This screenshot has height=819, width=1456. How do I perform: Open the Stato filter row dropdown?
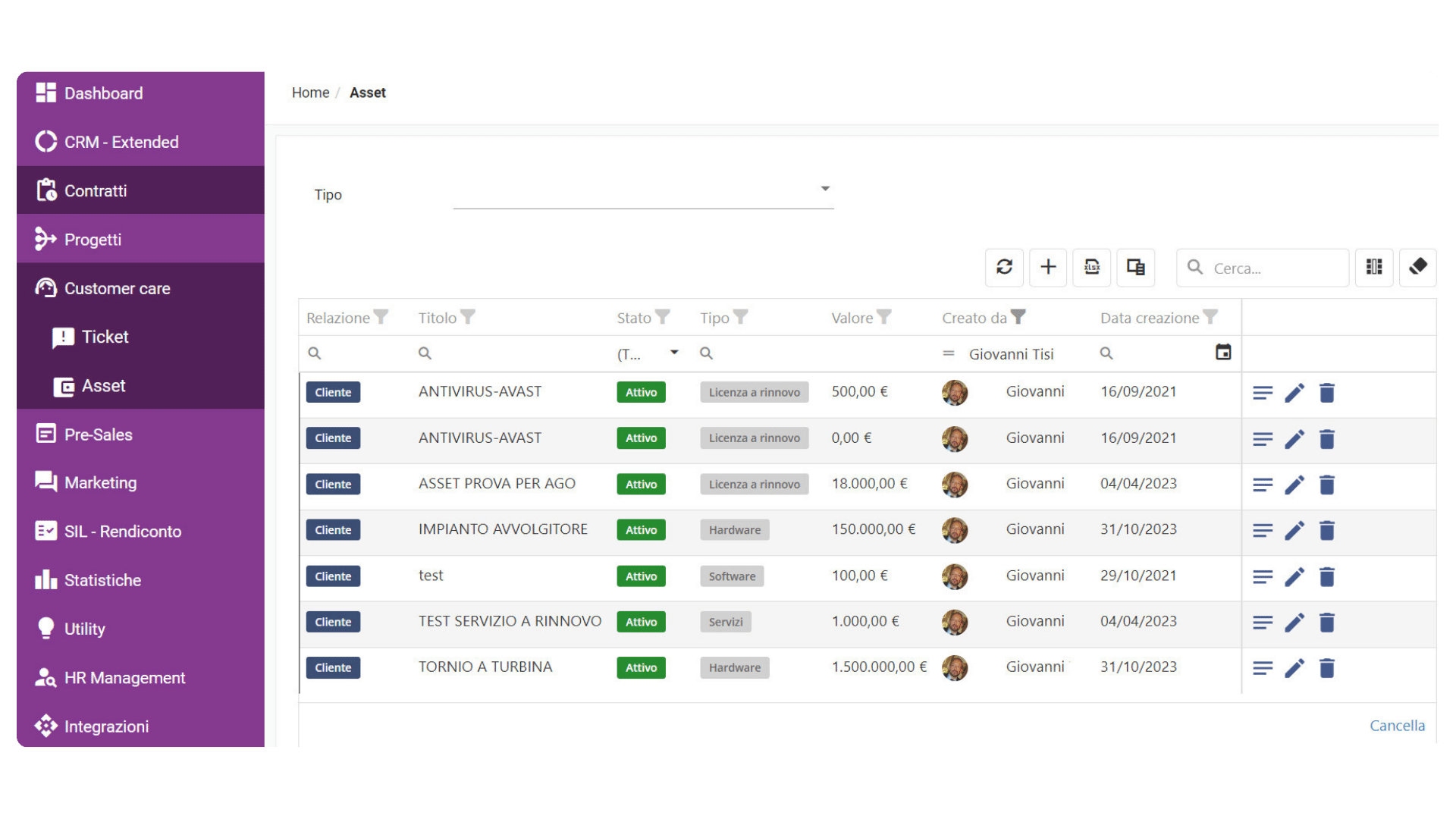pos(674,353)
